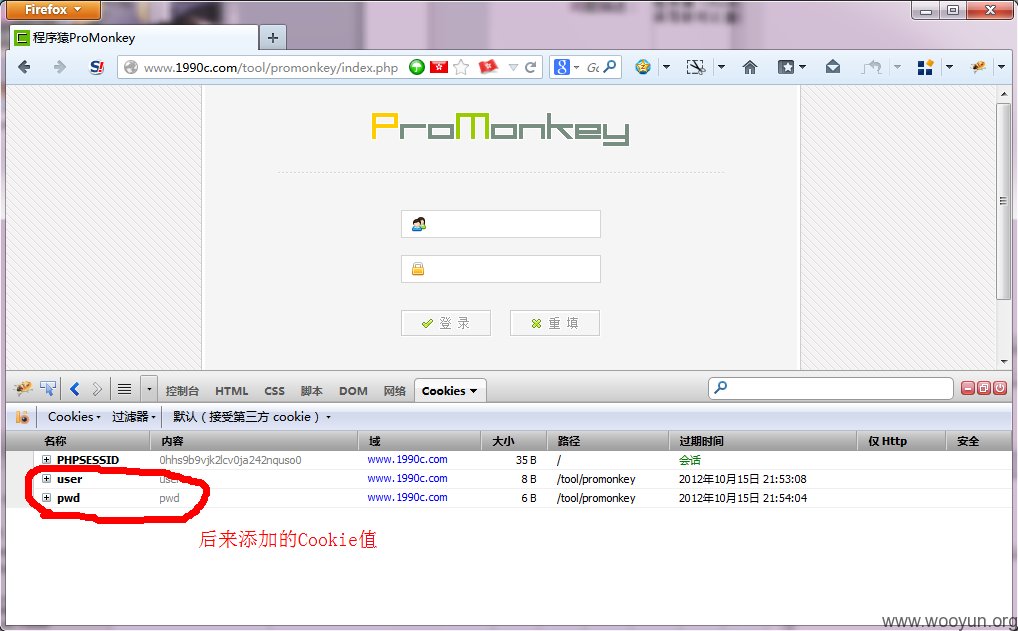The width and height of the screenshot is (1018, 631).
Task: Select the Cookies tab
Action: pyautogui.click(x=450, y=391)
